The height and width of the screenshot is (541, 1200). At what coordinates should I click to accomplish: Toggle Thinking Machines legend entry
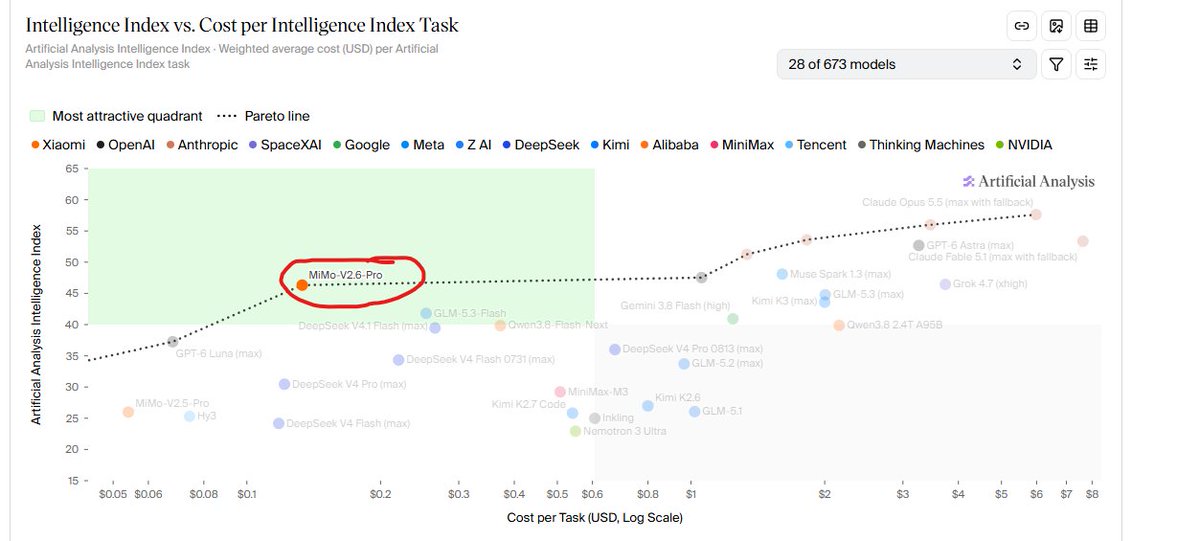point(921,145)
